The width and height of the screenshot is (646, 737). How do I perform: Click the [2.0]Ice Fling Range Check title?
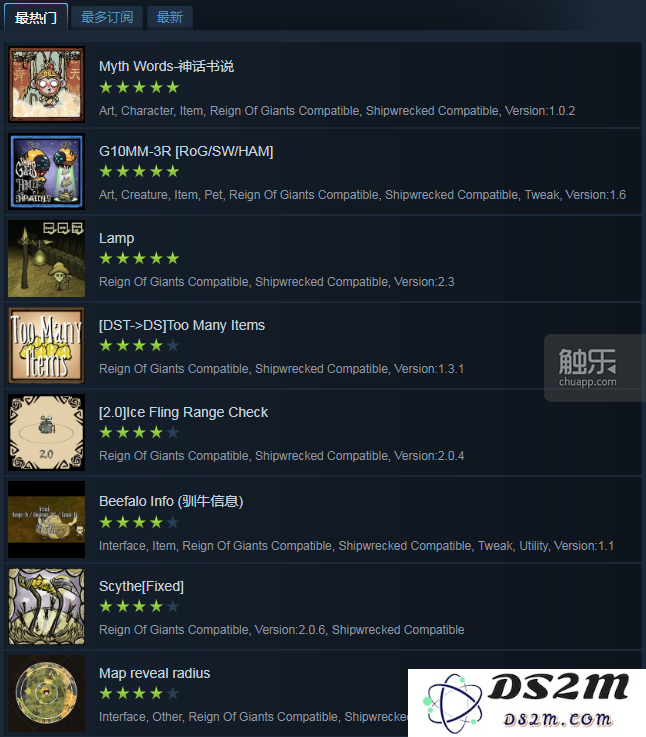pos(183,412)
